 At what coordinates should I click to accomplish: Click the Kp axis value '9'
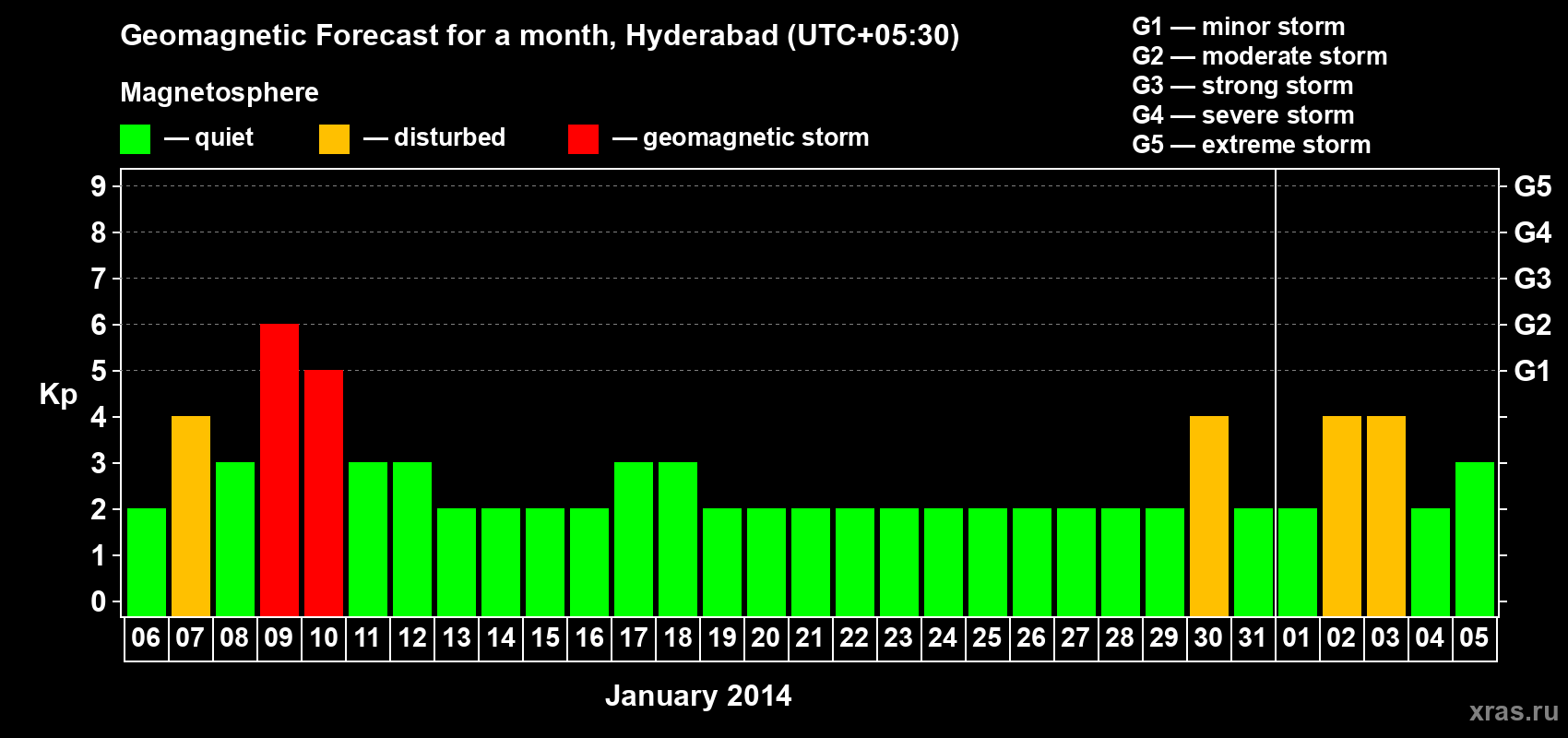pyautogui.click(x=99, y=186)
